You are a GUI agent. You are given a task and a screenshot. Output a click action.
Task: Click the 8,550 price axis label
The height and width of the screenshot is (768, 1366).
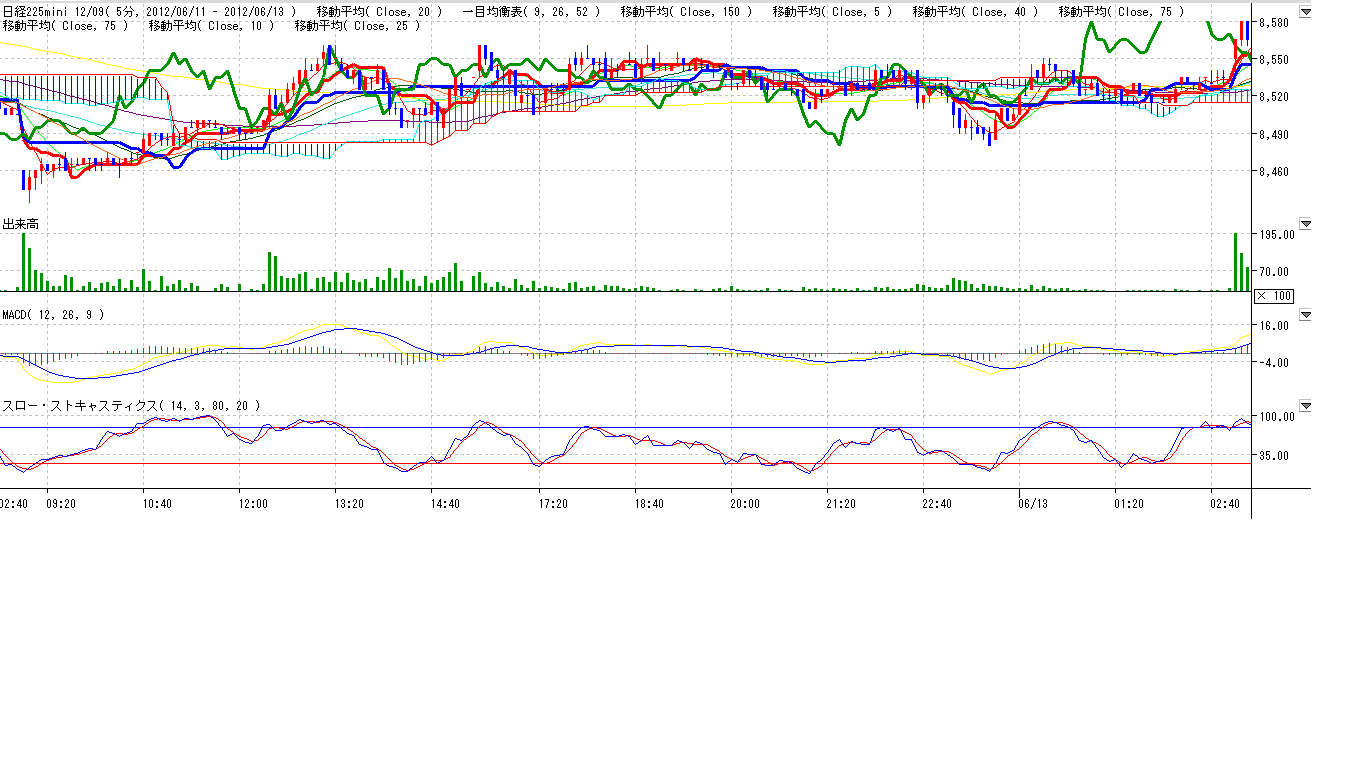point(1274,60)
